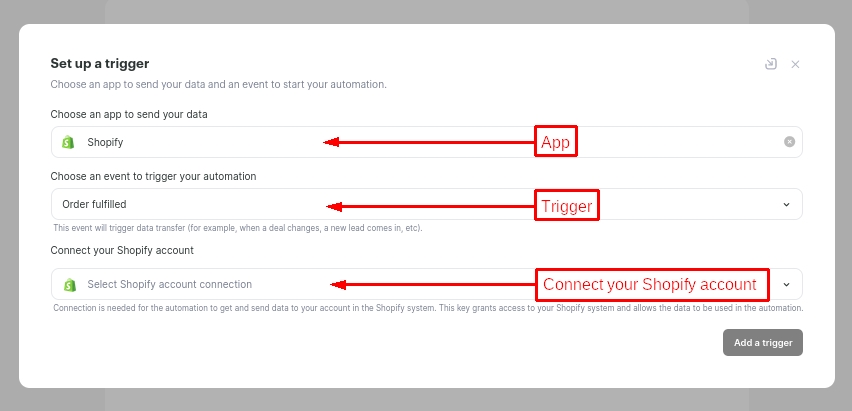Click the red Trigger annotation label
This screenshot has width=852, height=411.
(x=566, y=207)
